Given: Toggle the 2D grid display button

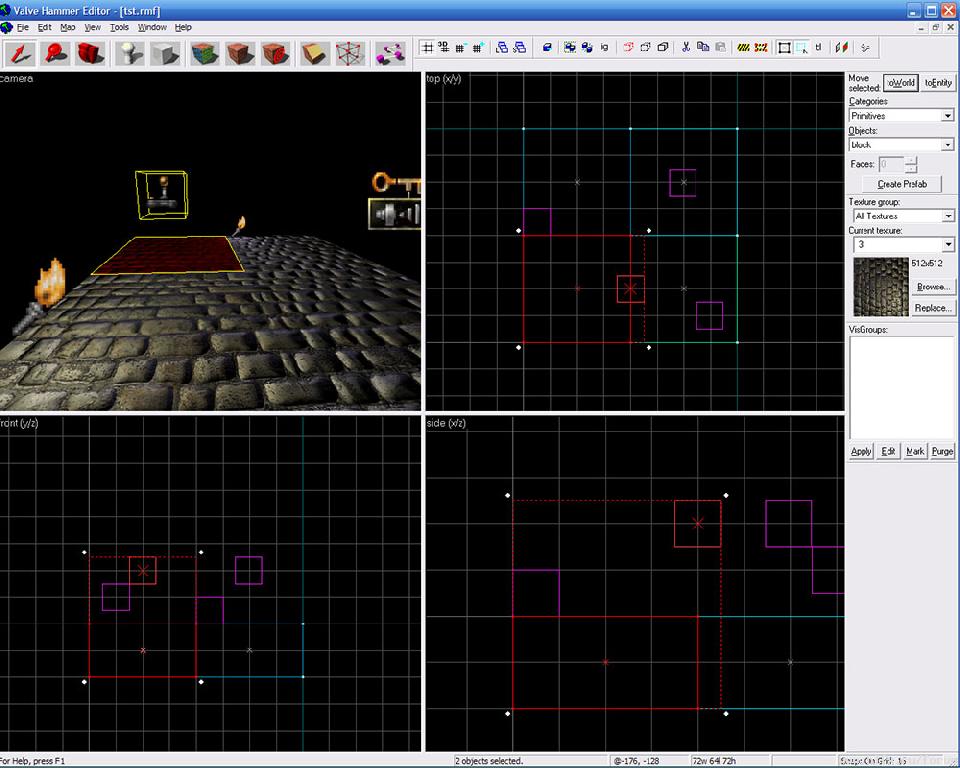Looking at the screenshot, I should (x=427, y=47).
